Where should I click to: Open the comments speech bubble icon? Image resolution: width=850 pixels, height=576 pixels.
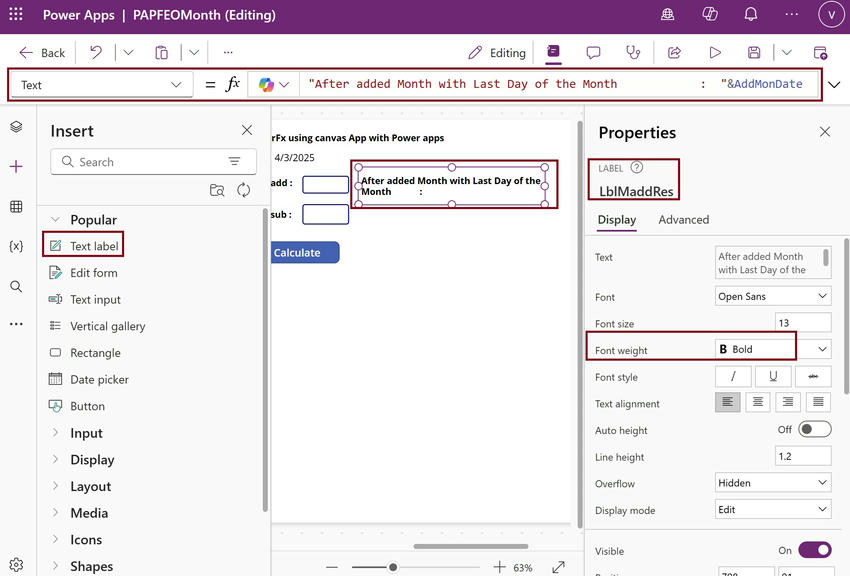click(x=593, y=53)
